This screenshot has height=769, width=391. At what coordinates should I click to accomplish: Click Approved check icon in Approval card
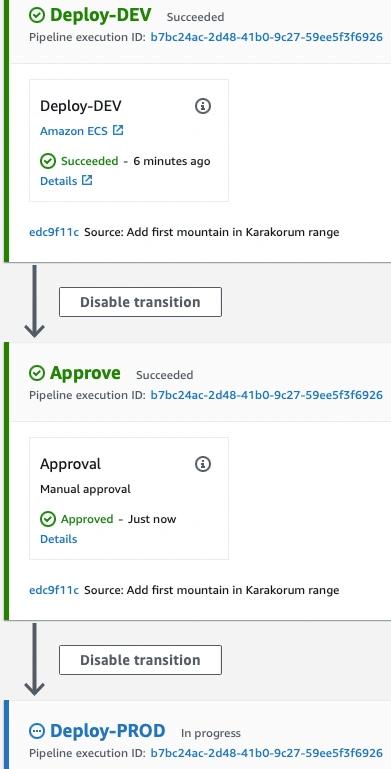coord(48,519)
